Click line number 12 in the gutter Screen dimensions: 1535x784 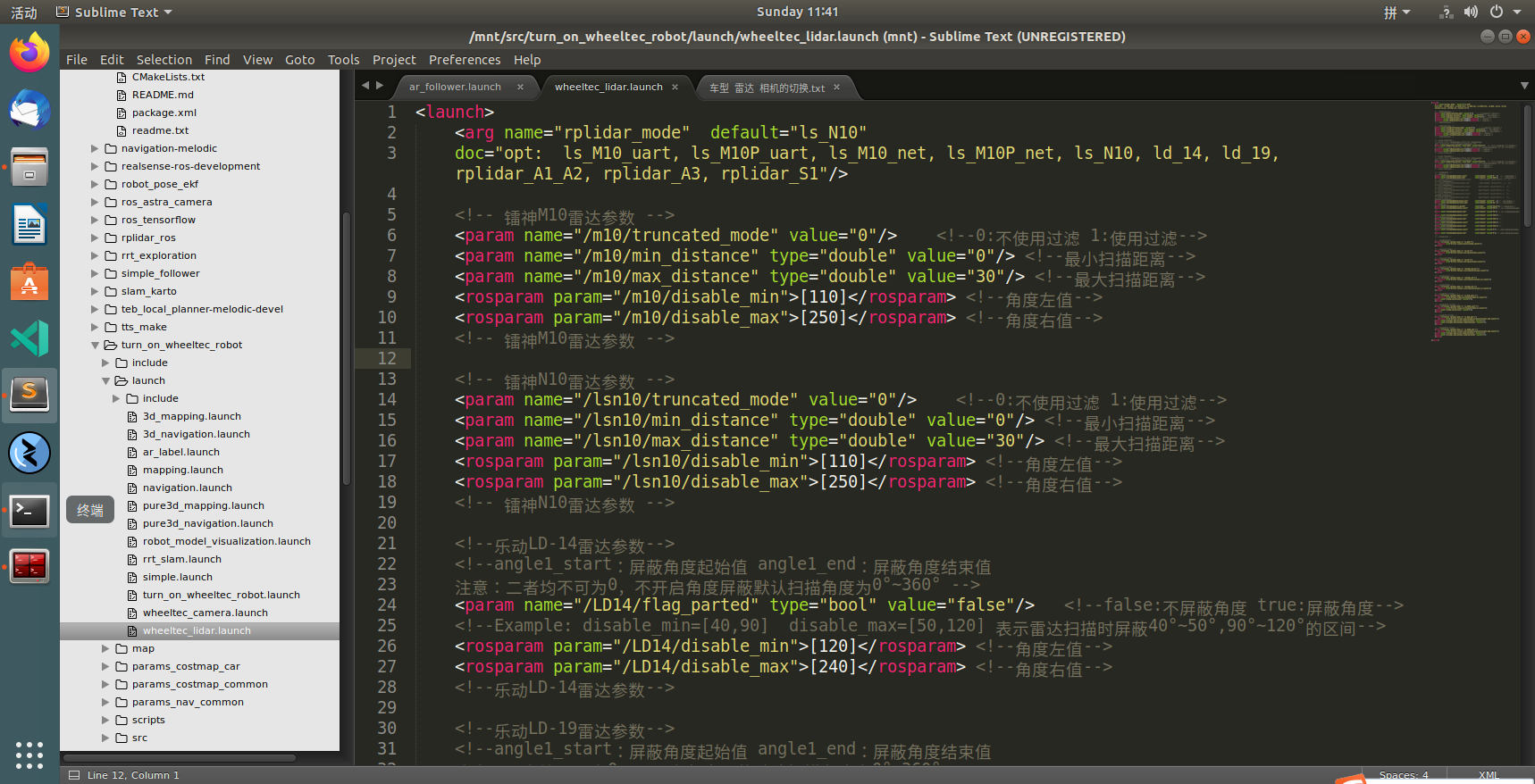point(387,358)
